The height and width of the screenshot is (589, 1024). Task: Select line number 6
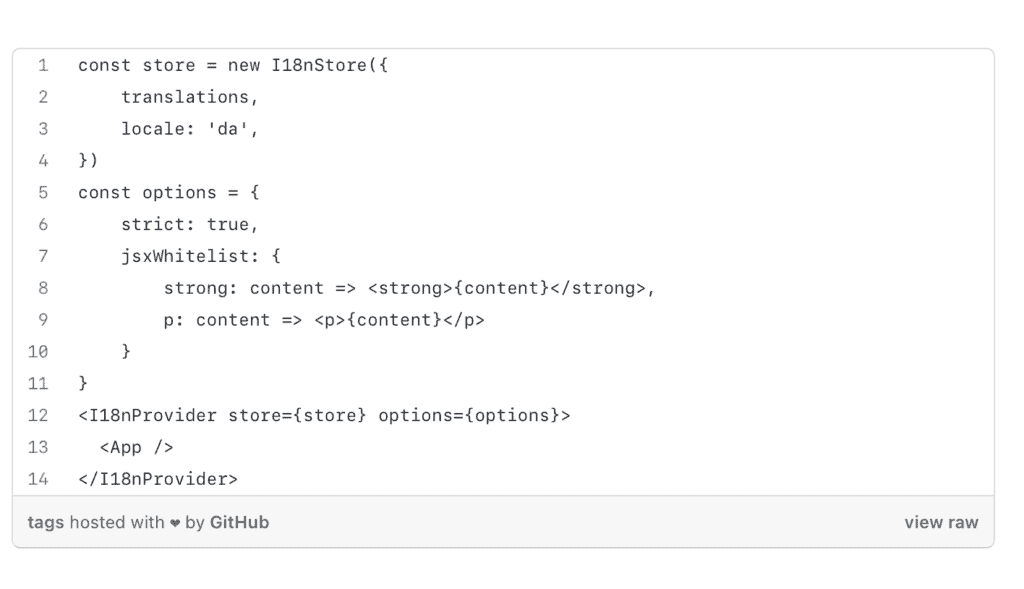[43, 224]
